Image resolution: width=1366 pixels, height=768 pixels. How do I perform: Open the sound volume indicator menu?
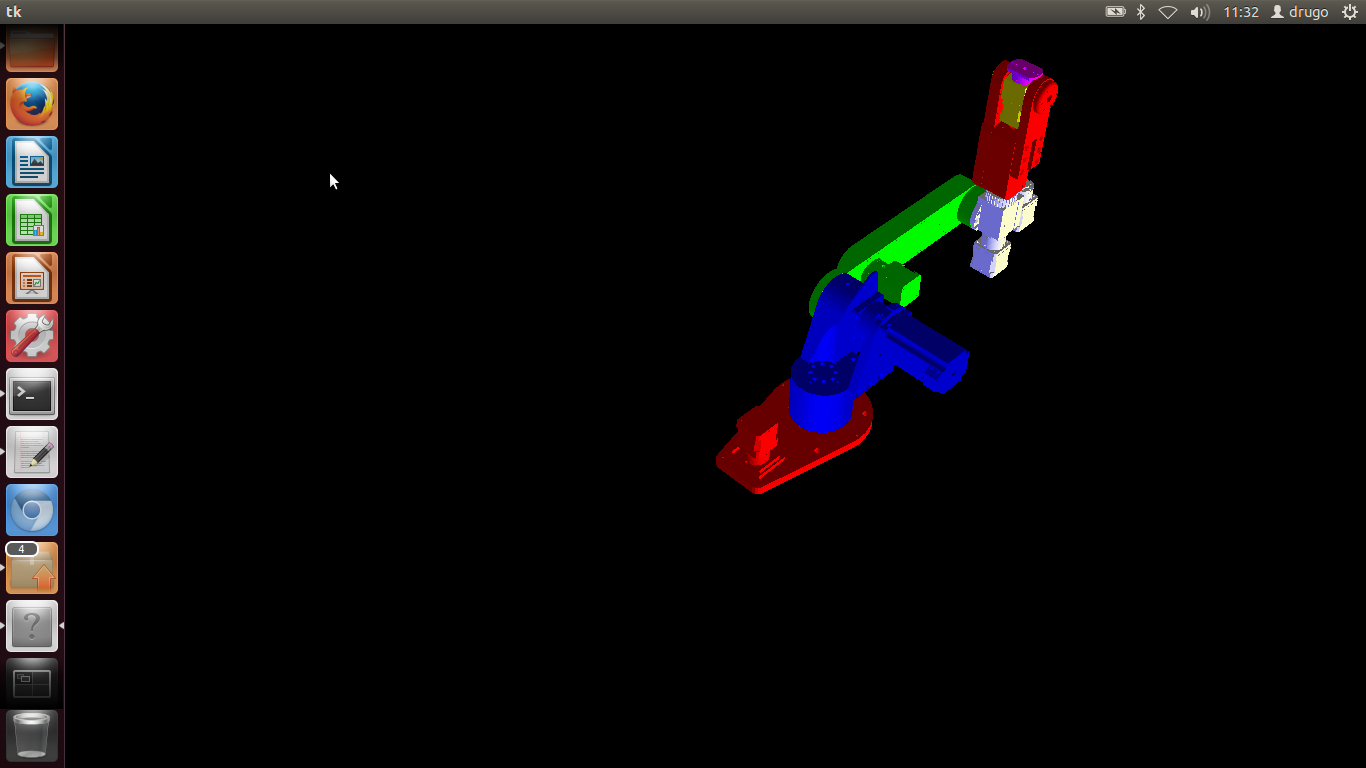tap(1199, 12)
